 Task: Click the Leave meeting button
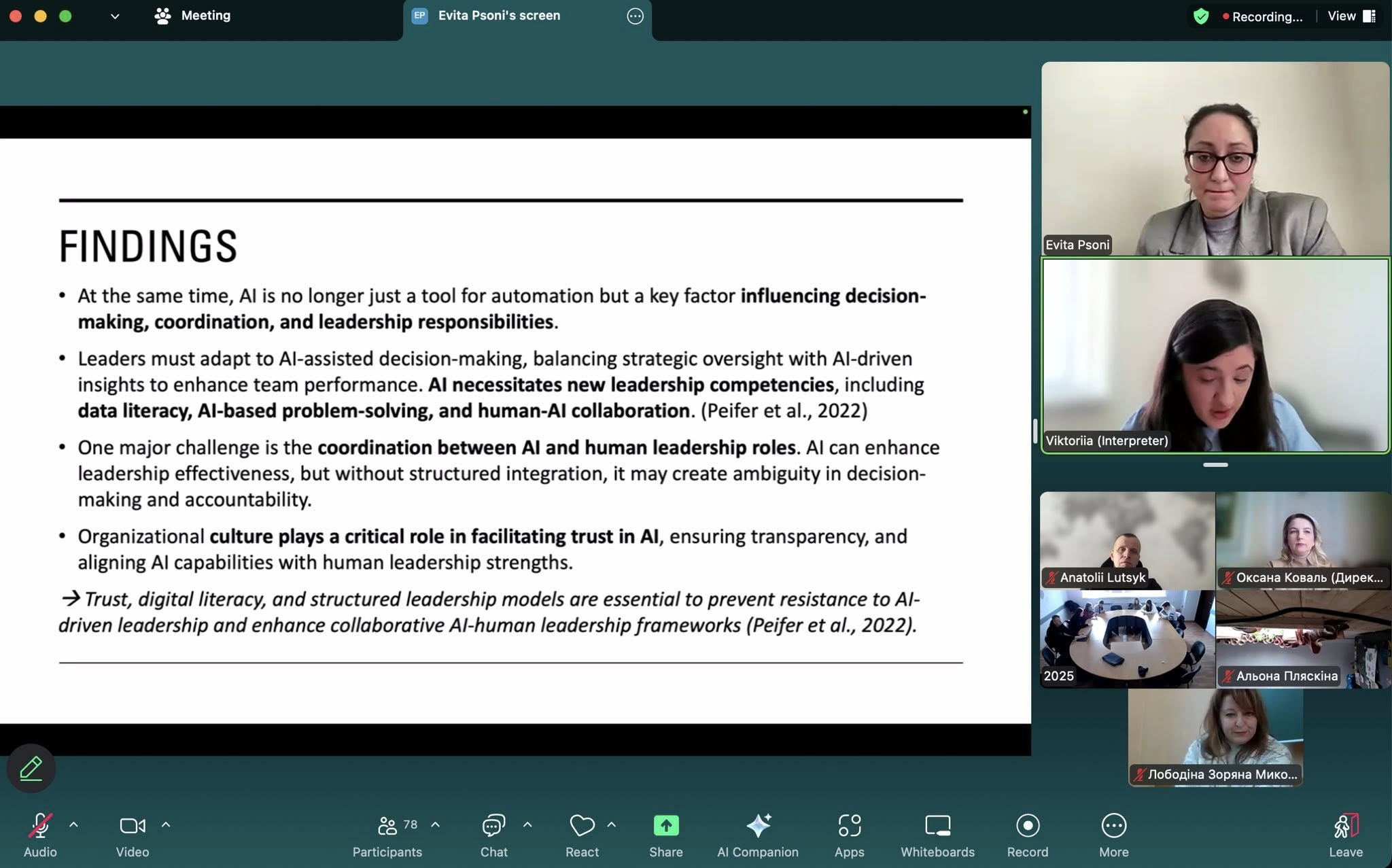tap(1345, 826)
